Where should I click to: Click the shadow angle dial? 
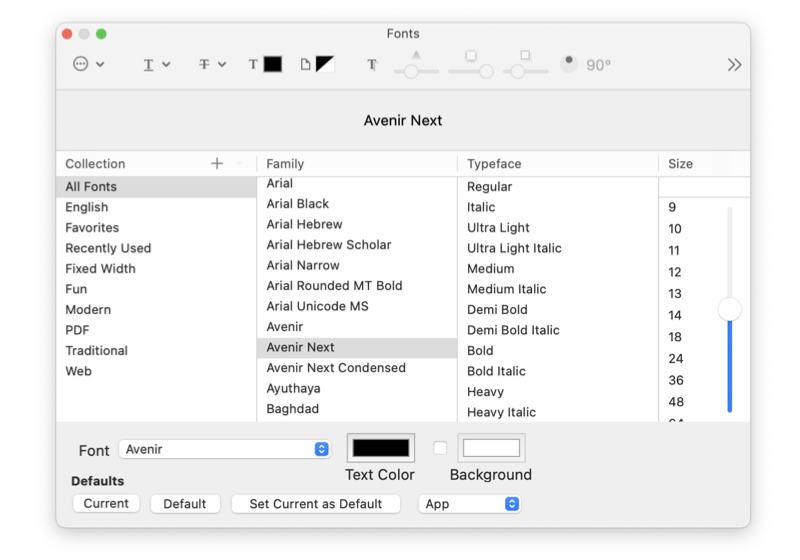[x=568, y=64]
